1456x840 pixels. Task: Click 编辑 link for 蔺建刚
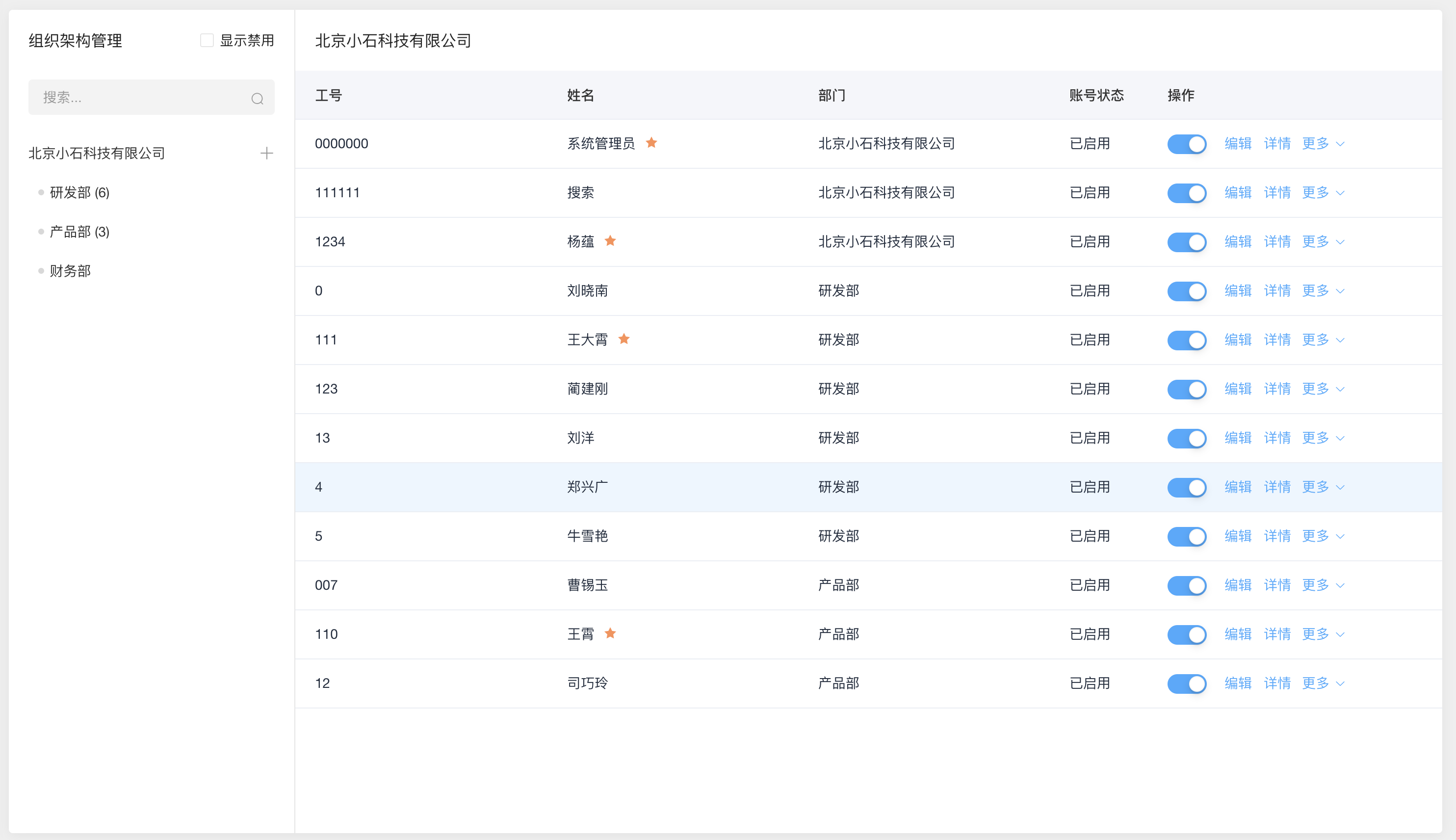coord(1238,389)
